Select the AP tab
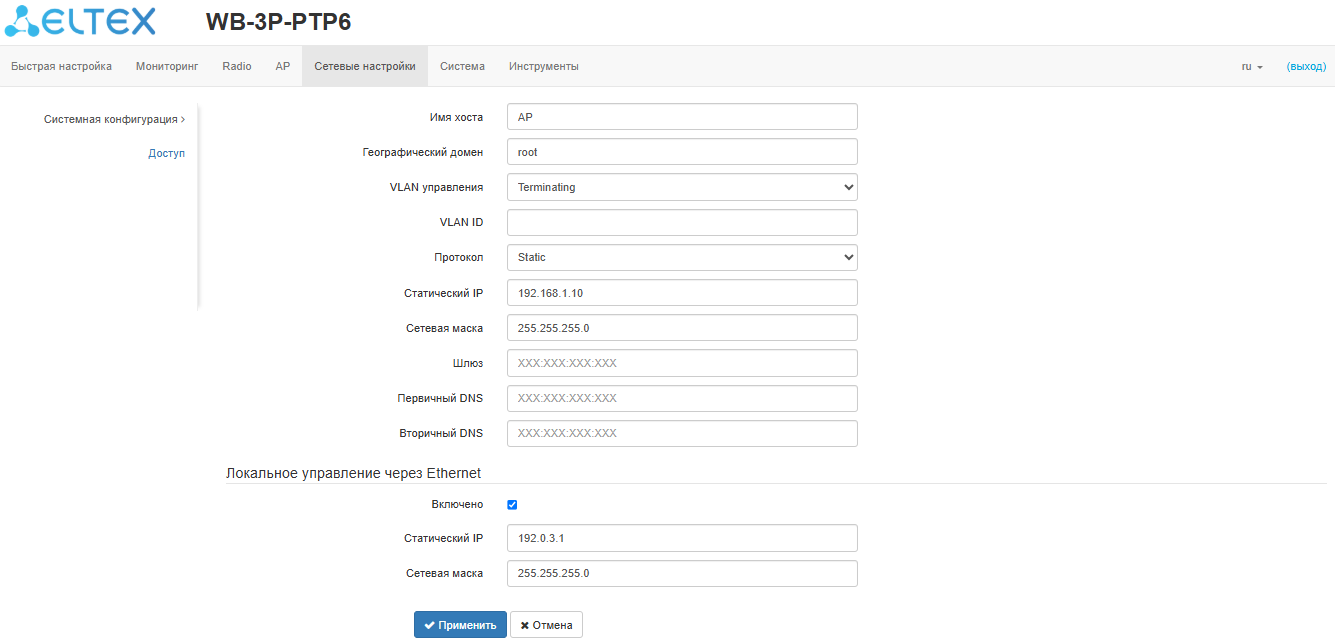 [x=283, y=66]
